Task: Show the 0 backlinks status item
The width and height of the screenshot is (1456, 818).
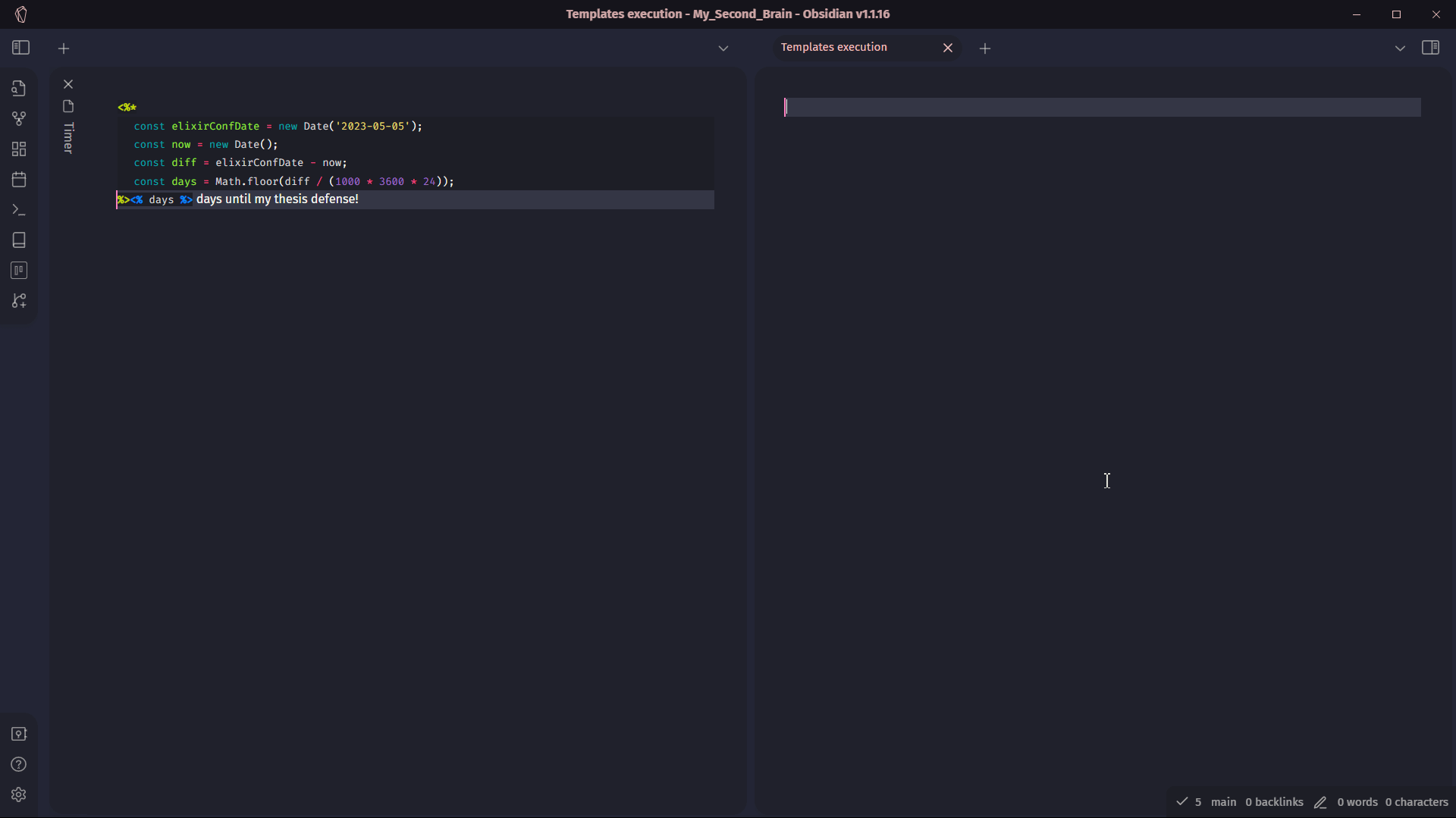Action: (x=1274, y=802)
